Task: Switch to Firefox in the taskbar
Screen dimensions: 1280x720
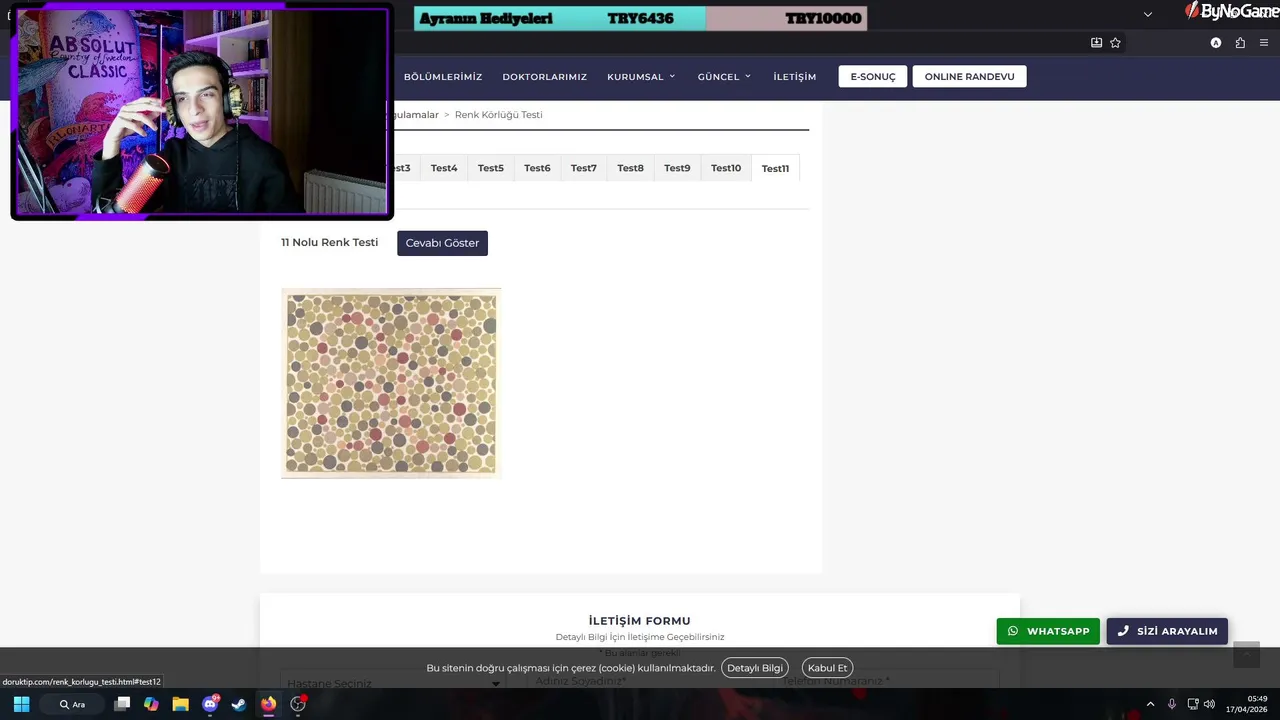Action: tap(268, 704)
